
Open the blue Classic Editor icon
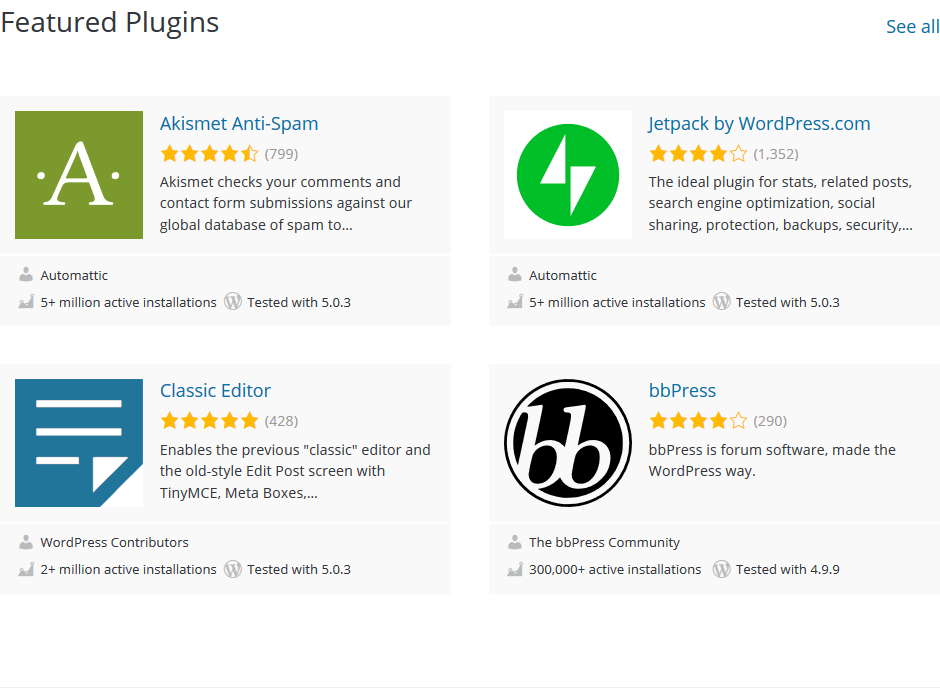79,443
